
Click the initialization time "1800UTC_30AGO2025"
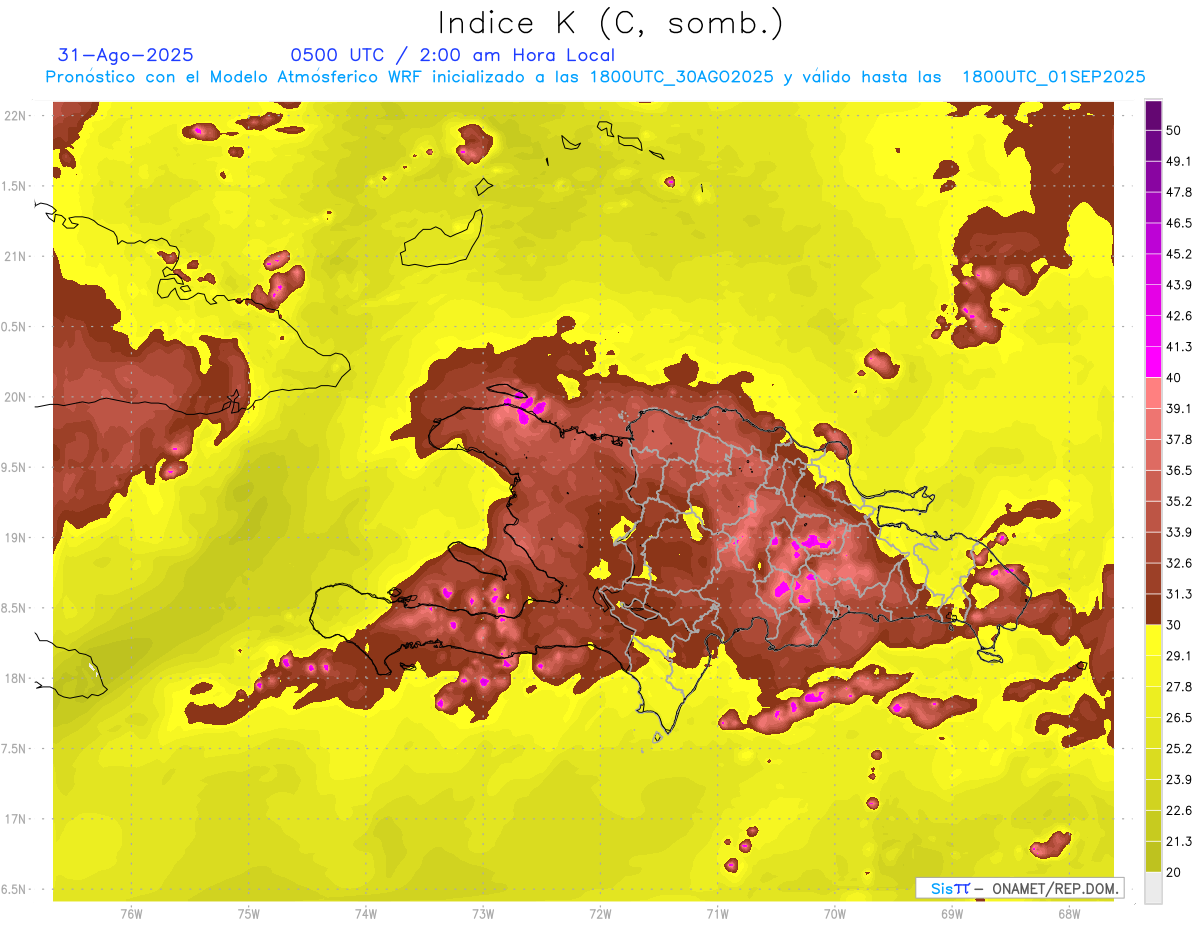coord(682,77)
